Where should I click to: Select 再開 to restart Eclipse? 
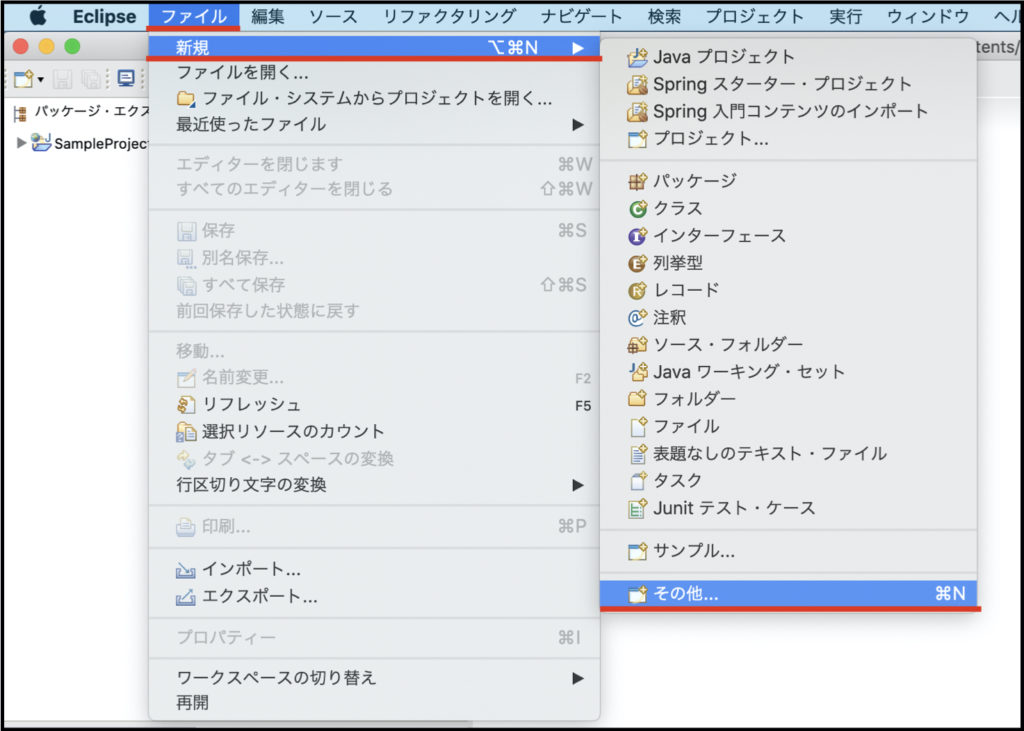pos(374,704)
